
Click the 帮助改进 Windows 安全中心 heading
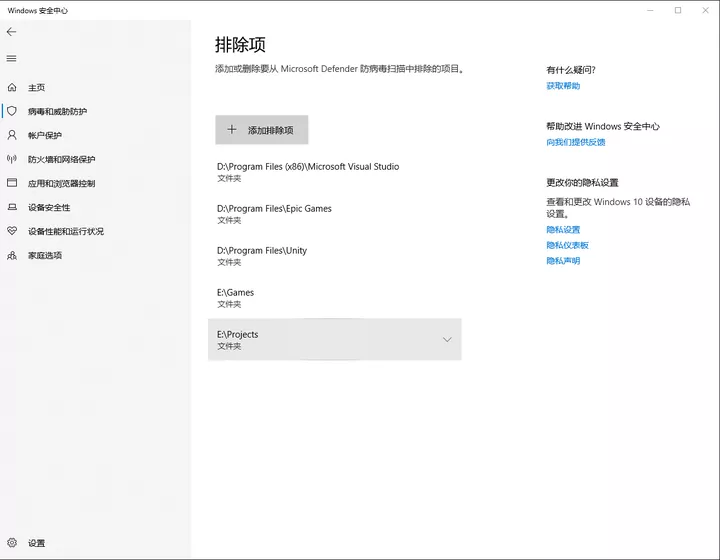point(602,126)
